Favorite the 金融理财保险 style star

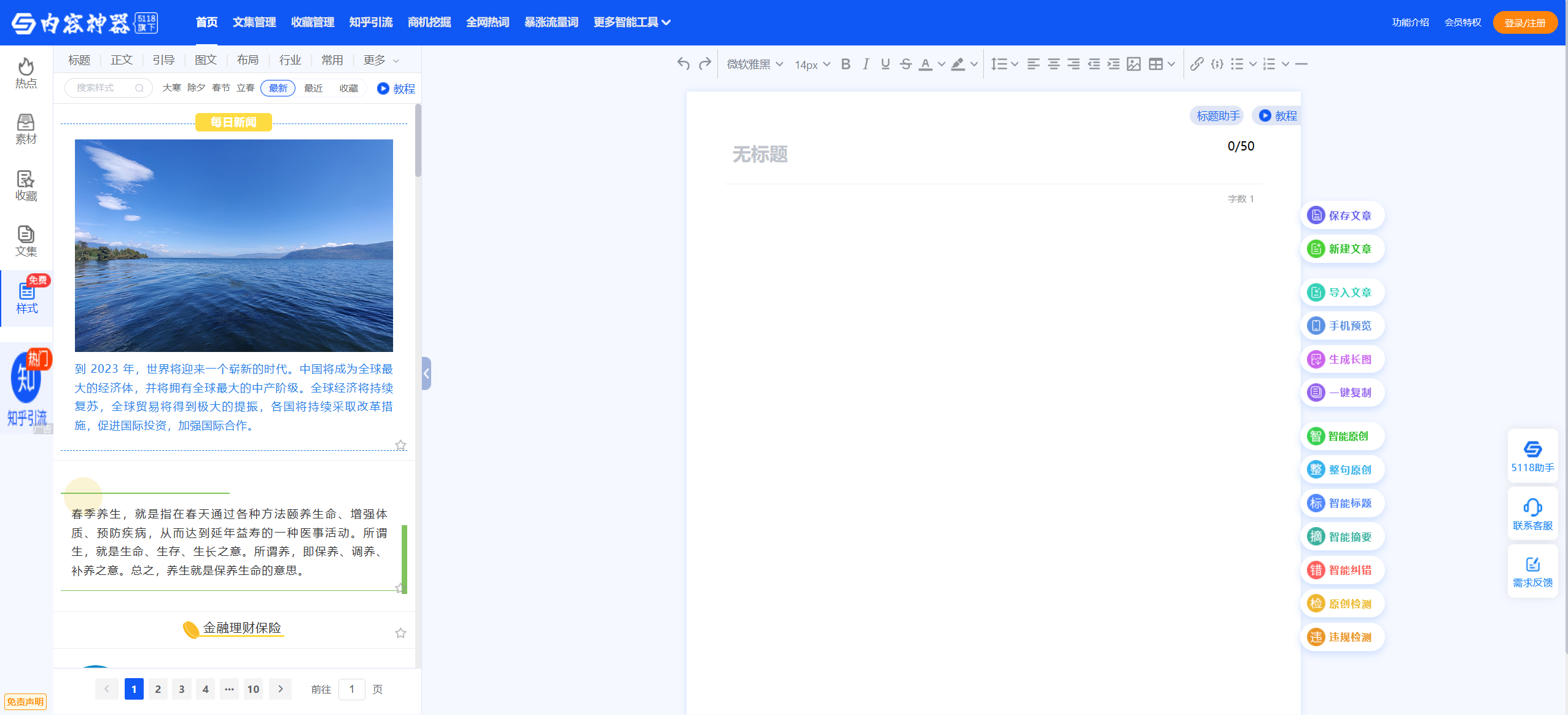[x=400, y=633]
